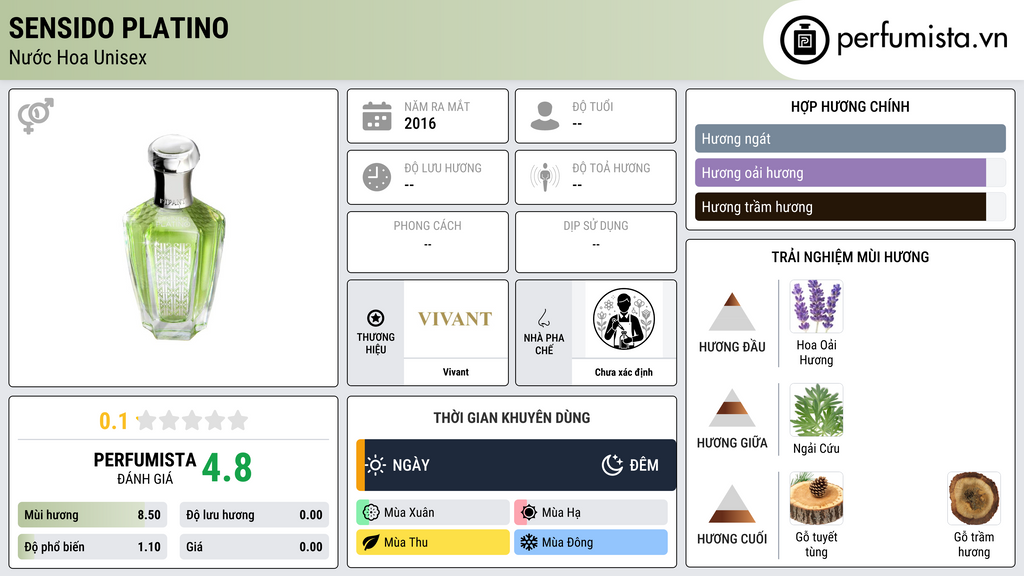Click the Hương đầu pyramid icon
Image resolution: width=1024 pixels, height=576 pixels.
[x=732, y=312]
